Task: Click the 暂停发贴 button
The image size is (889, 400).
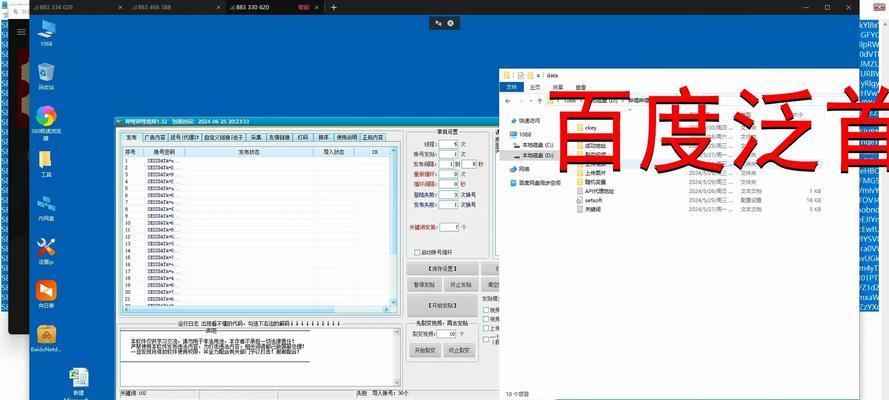Action: tap(424, 284)
